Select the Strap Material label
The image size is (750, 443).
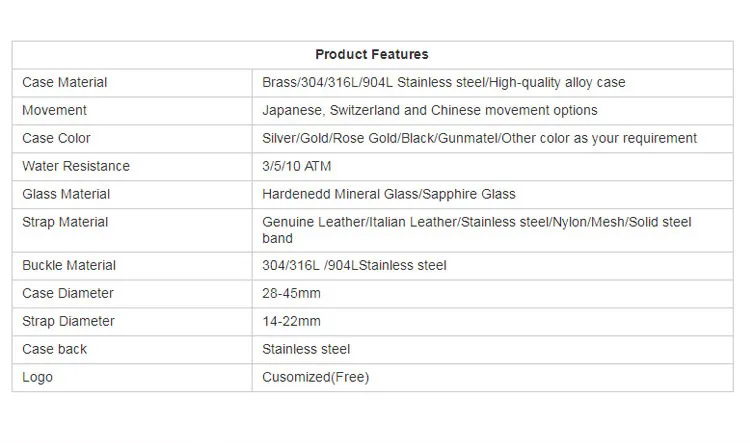pyautogui.click(x=65, y=222)
